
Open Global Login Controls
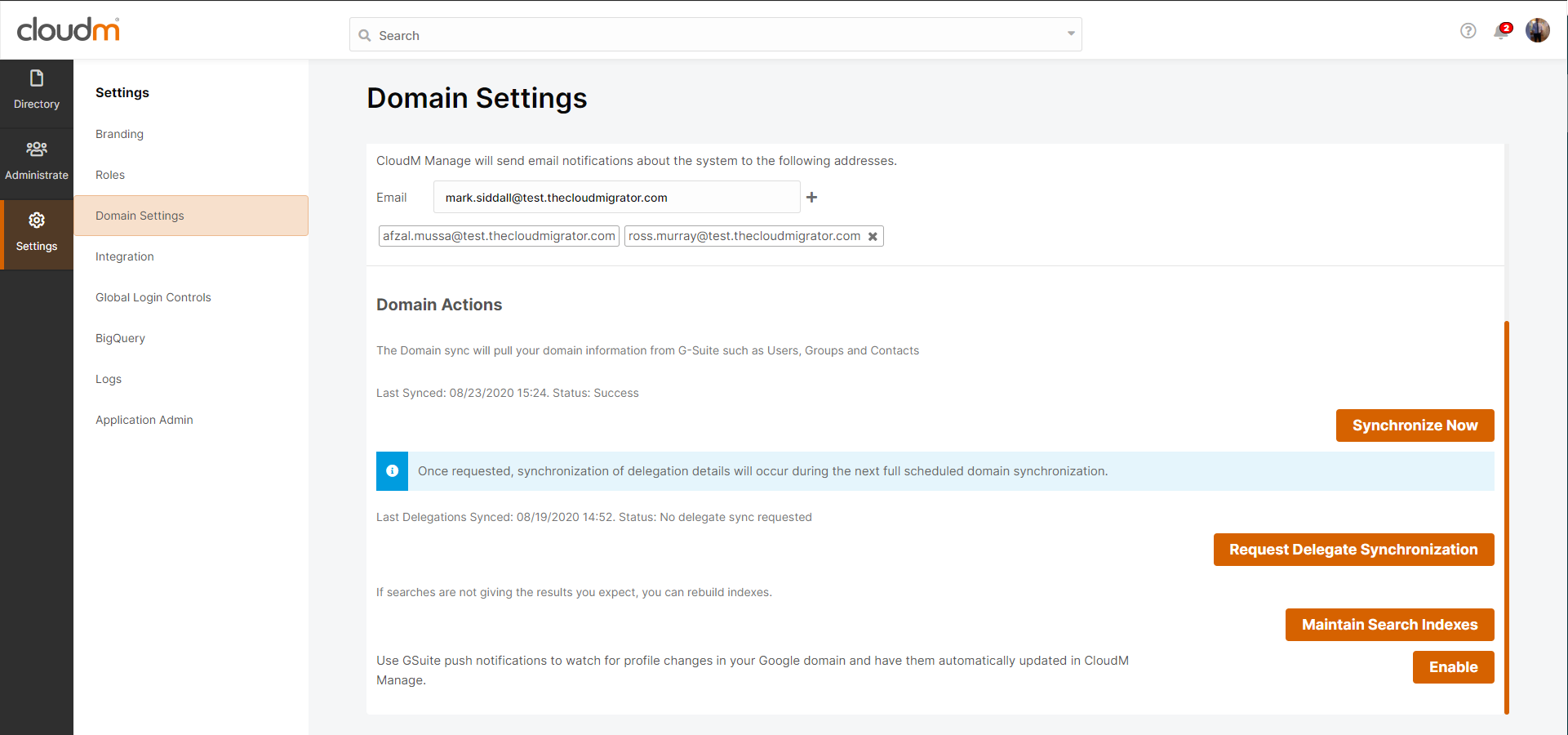(x=153, y=297)
